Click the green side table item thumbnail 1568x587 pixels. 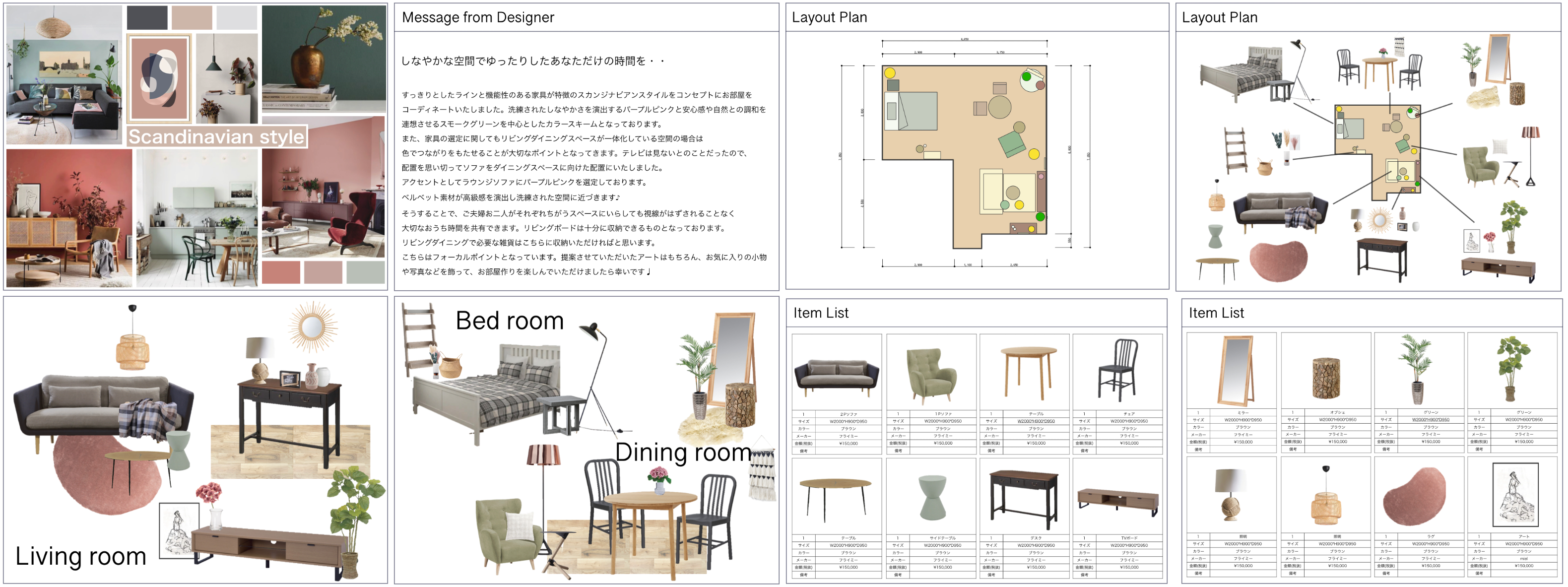[x=931, y=498]
